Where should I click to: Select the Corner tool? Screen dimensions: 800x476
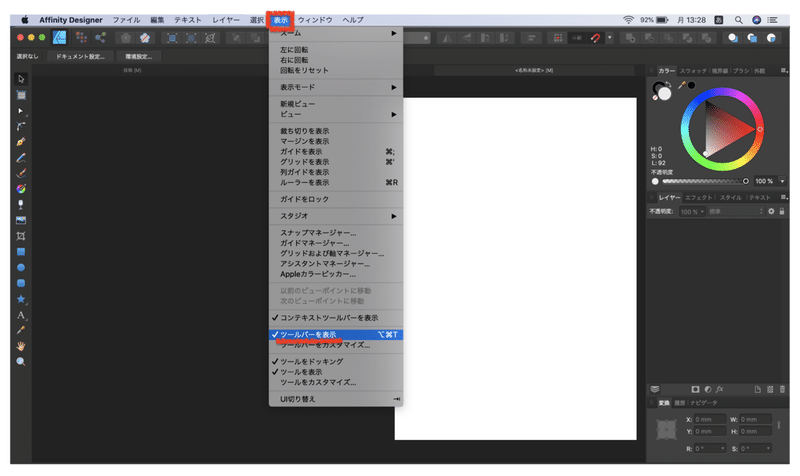coord(21,126)
